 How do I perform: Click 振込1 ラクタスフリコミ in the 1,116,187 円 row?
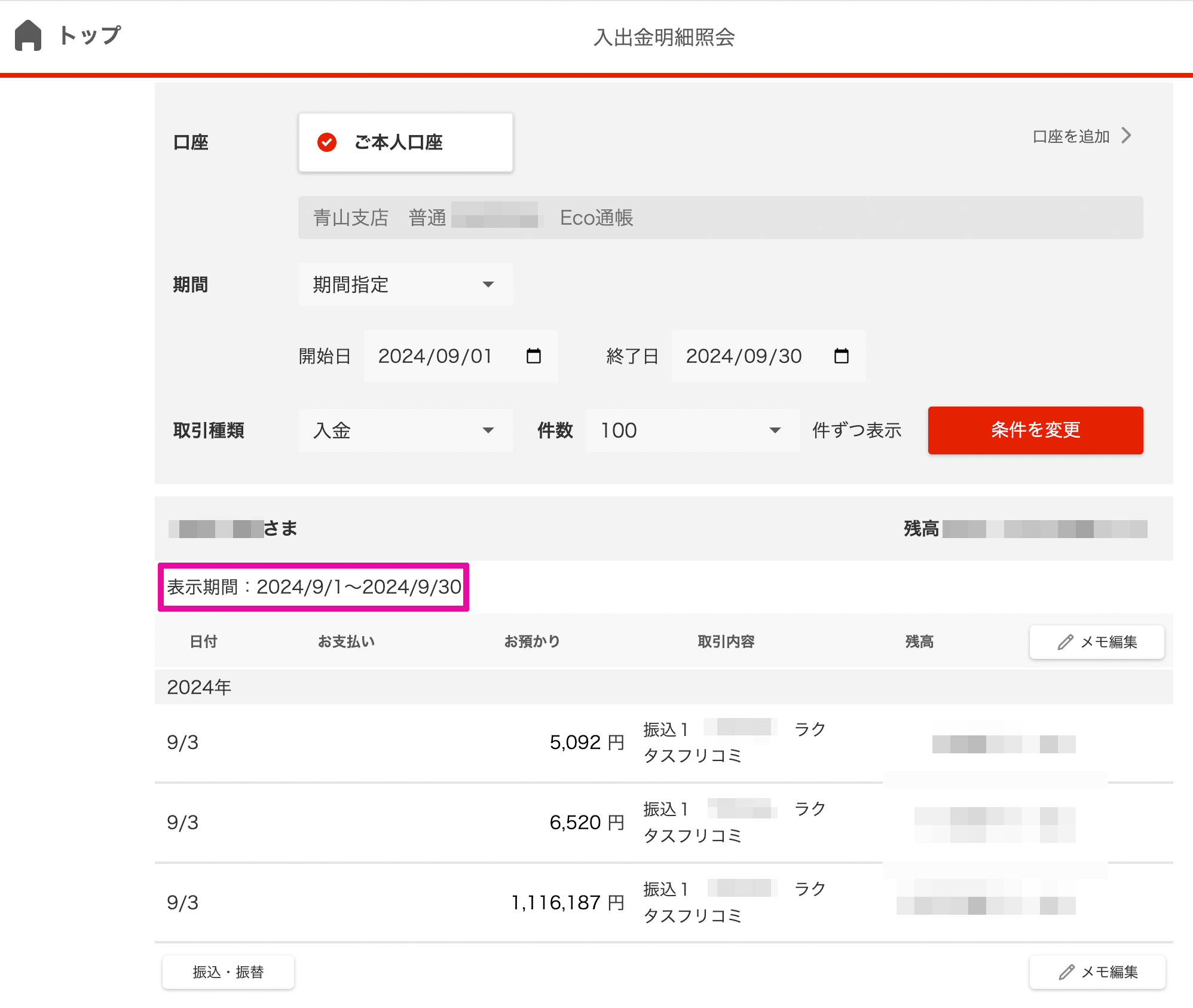point(735,903)
